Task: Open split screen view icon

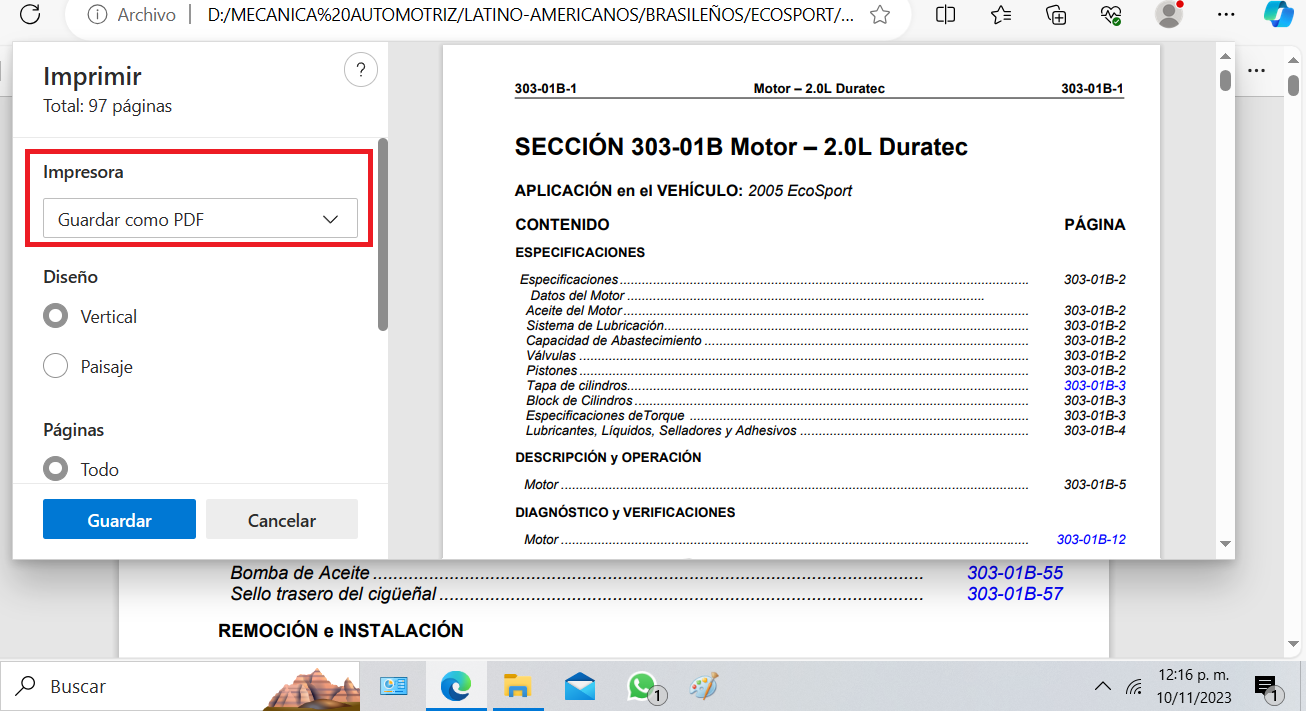Action: [945, 14]
